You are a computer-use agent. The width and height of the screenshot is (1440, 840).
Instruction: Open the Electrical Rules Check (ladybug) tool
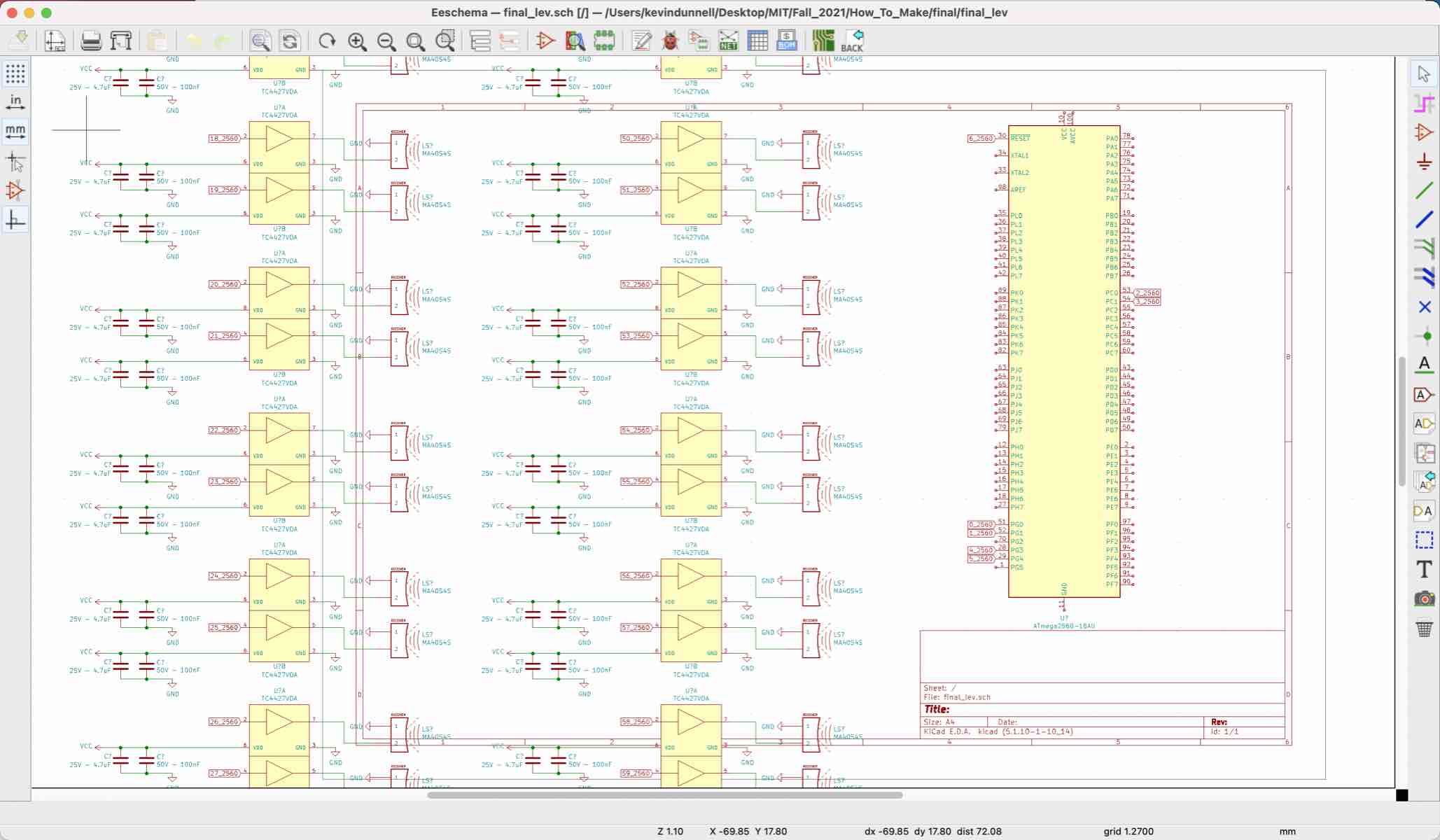tap(670, 41)
